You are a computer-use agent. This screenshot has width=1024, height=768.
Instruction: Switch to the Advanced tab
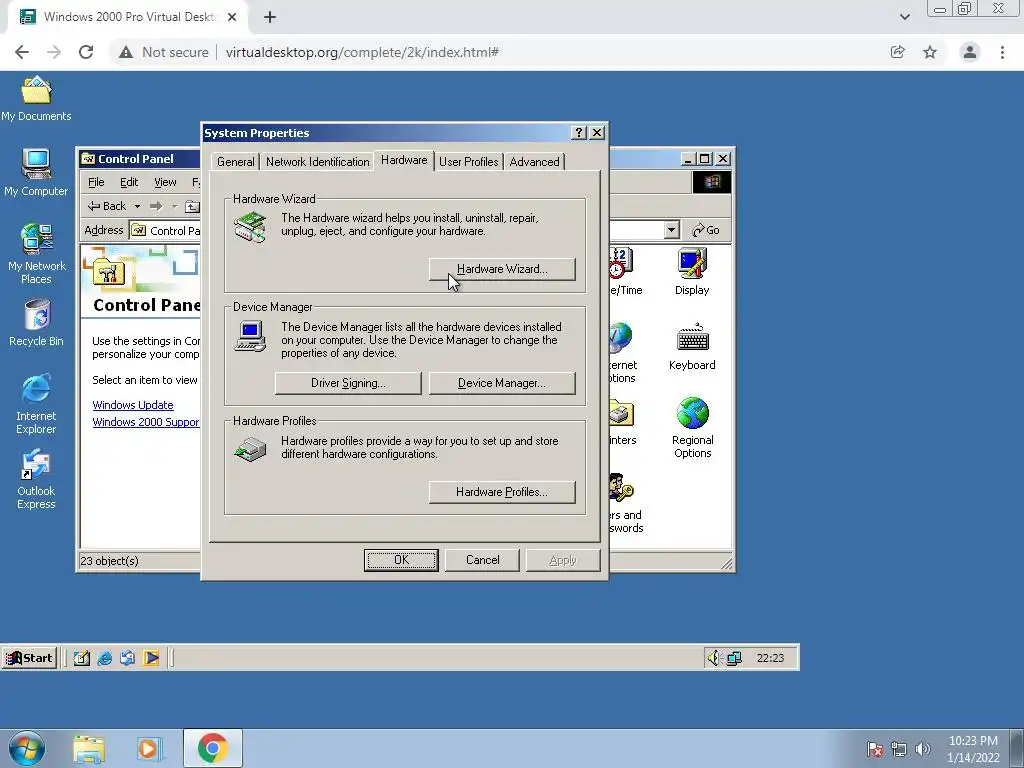click(x=534, y=162)
